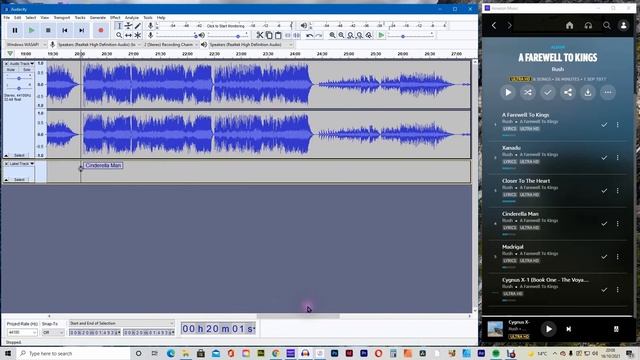The height and width of the screenshot is (360, 640).
Task: Open the Windows WASAPI audio host dropdown
Action: coord(27,44)
